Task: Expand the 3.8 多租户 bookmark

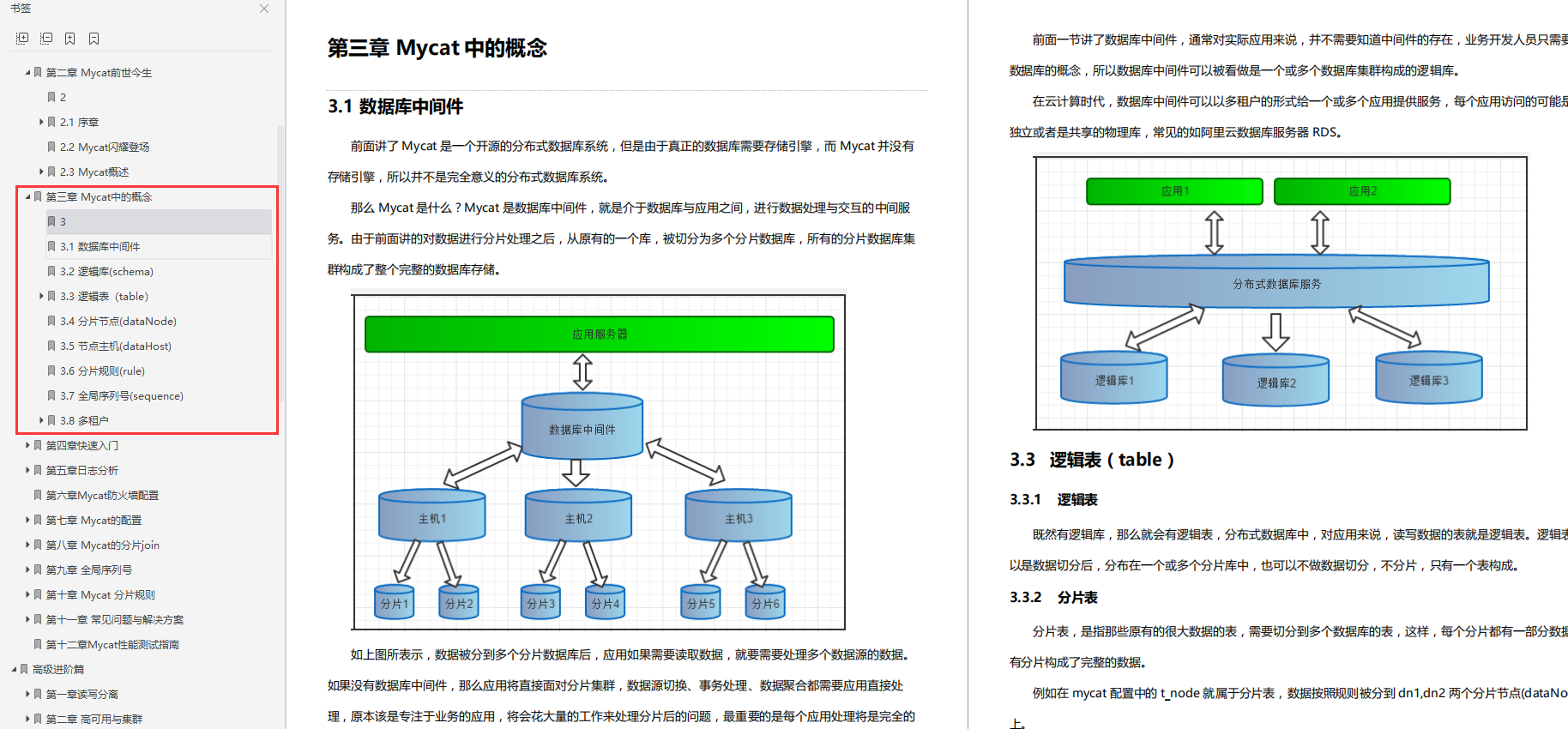Action: pos(41,421)
